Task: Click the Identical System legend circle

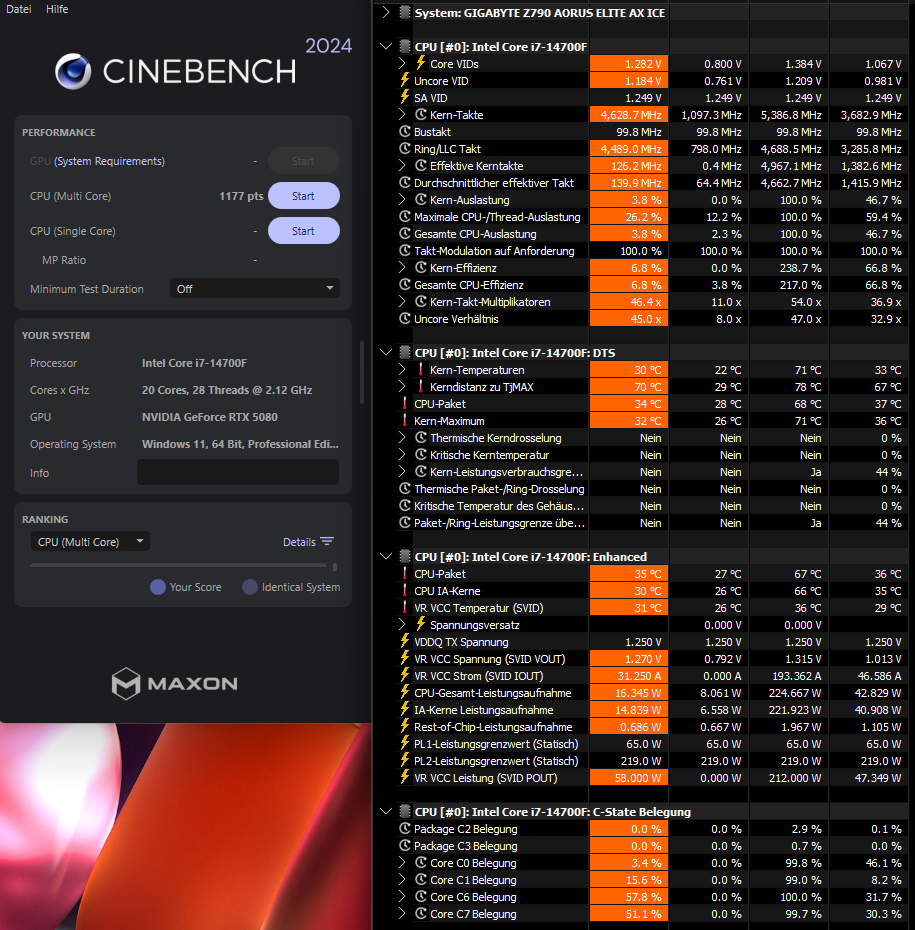Action: [x=250, y=587]
